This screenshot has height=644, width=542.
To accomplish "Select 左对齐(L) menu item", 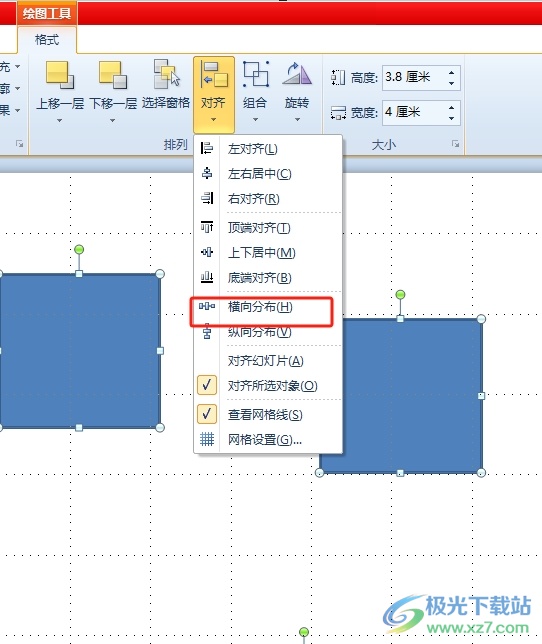I will (268, 148).
